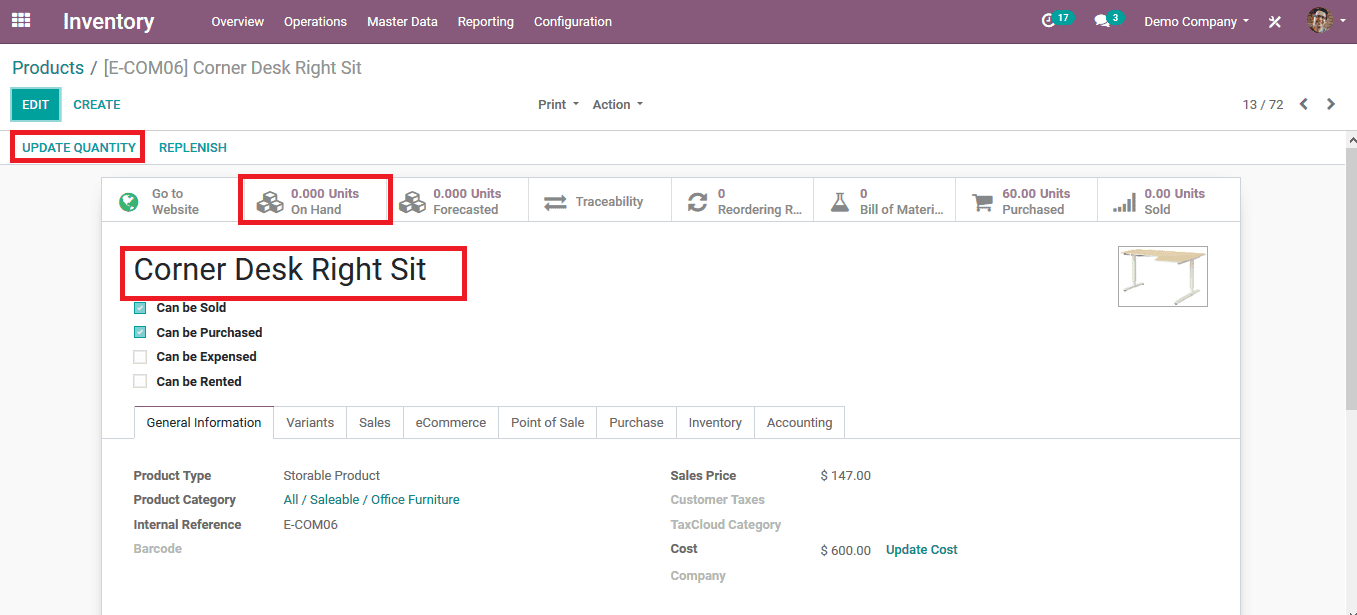The image size is (1357, 615).
Task: Toggle the Can be Sold checkbox
Action: 140,308
